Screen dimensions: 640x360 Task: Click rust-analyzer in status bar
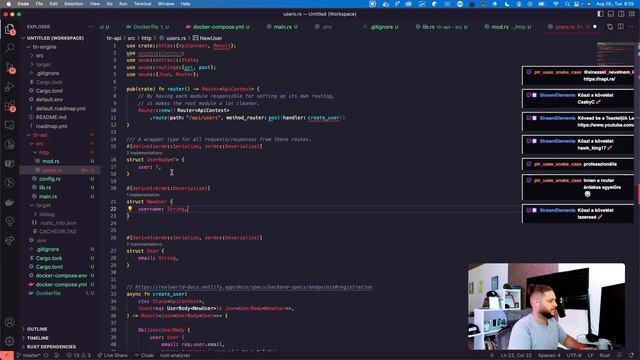click(x=175, y=356)
